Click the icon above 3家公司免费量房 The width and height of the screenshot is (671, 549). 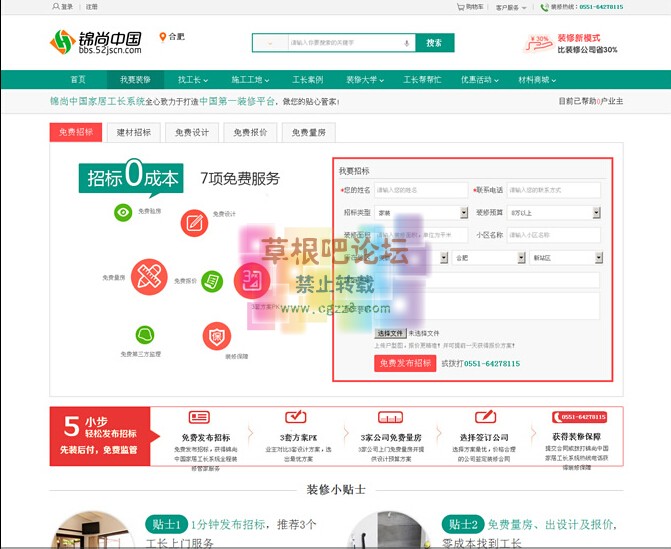pos(390,417)
